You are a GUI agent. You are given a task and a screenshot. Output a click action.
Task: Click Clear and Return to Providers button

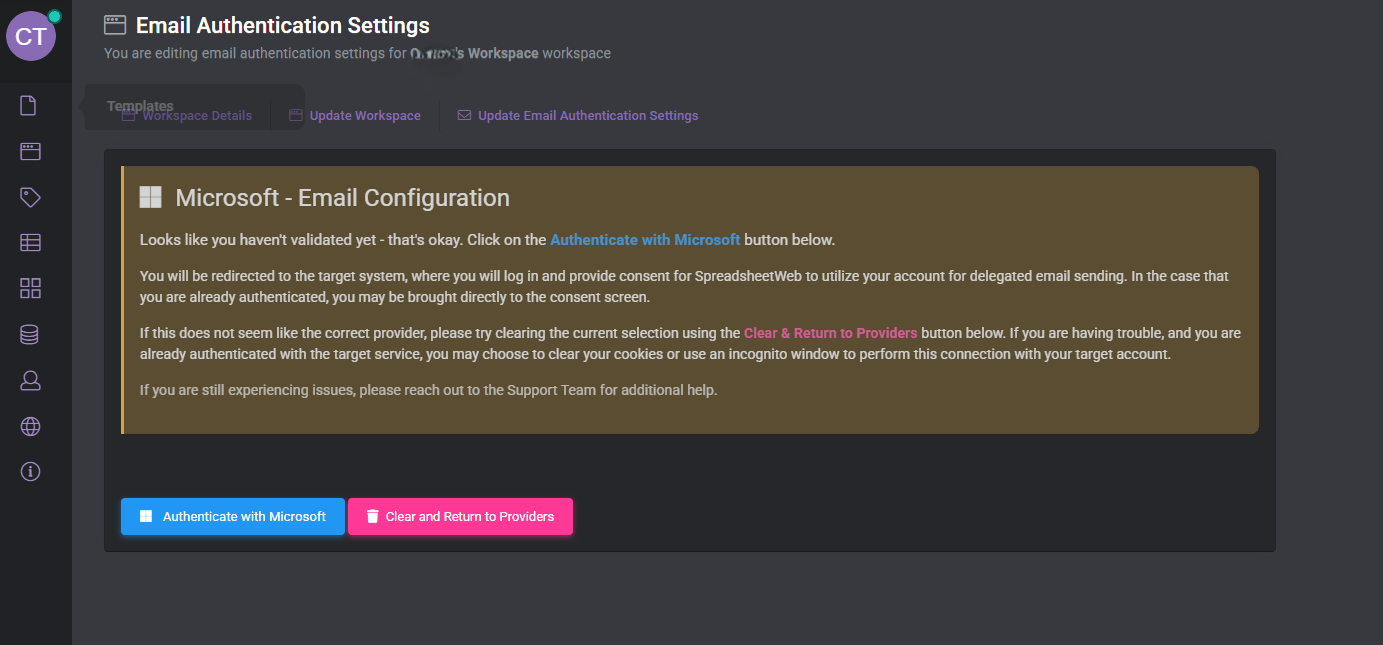point(460,517)
